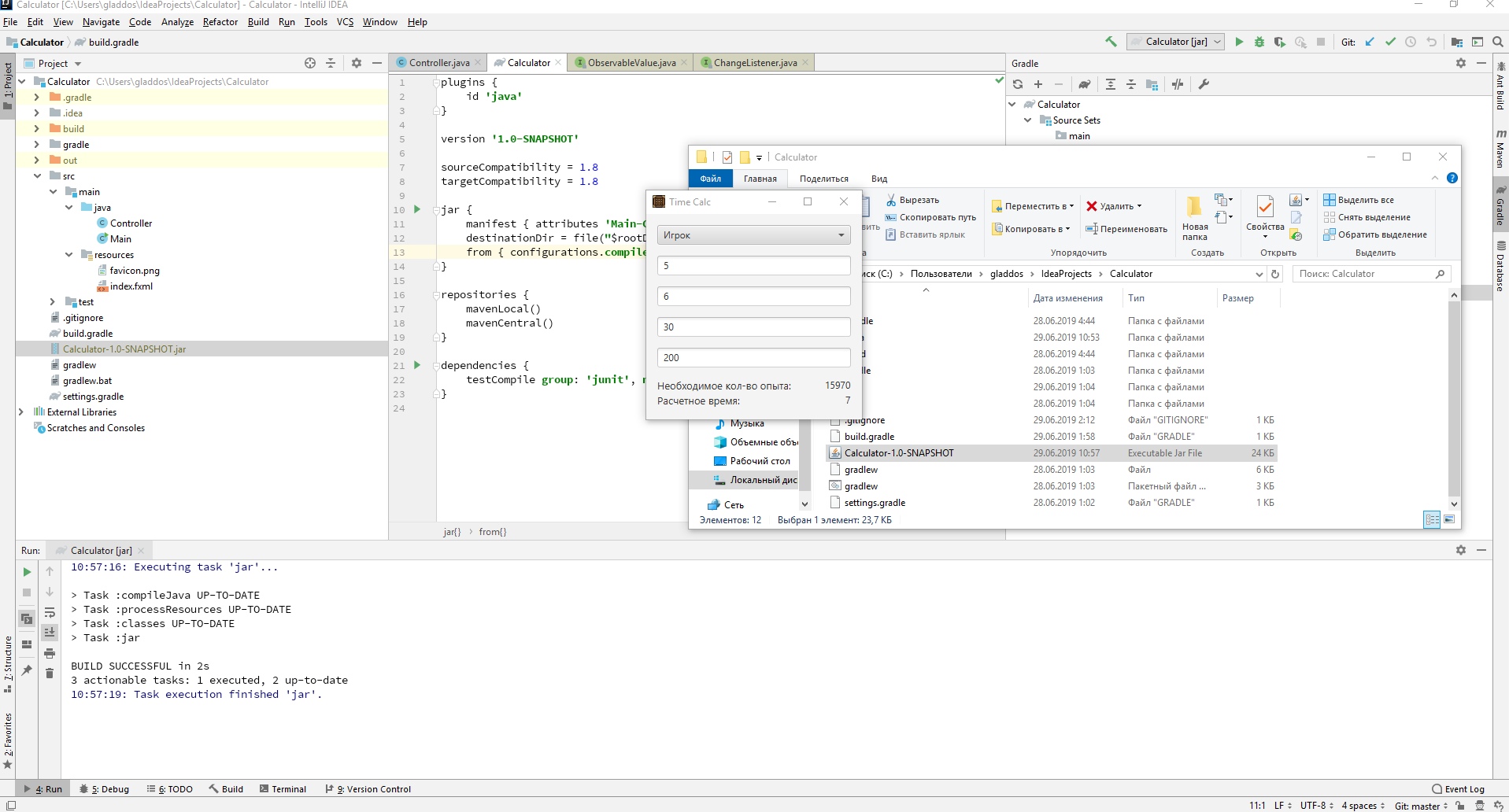Viewport: 1509px width, 812px height.
Task: Open the Analyze menu
Action: [x=177, y=22]
